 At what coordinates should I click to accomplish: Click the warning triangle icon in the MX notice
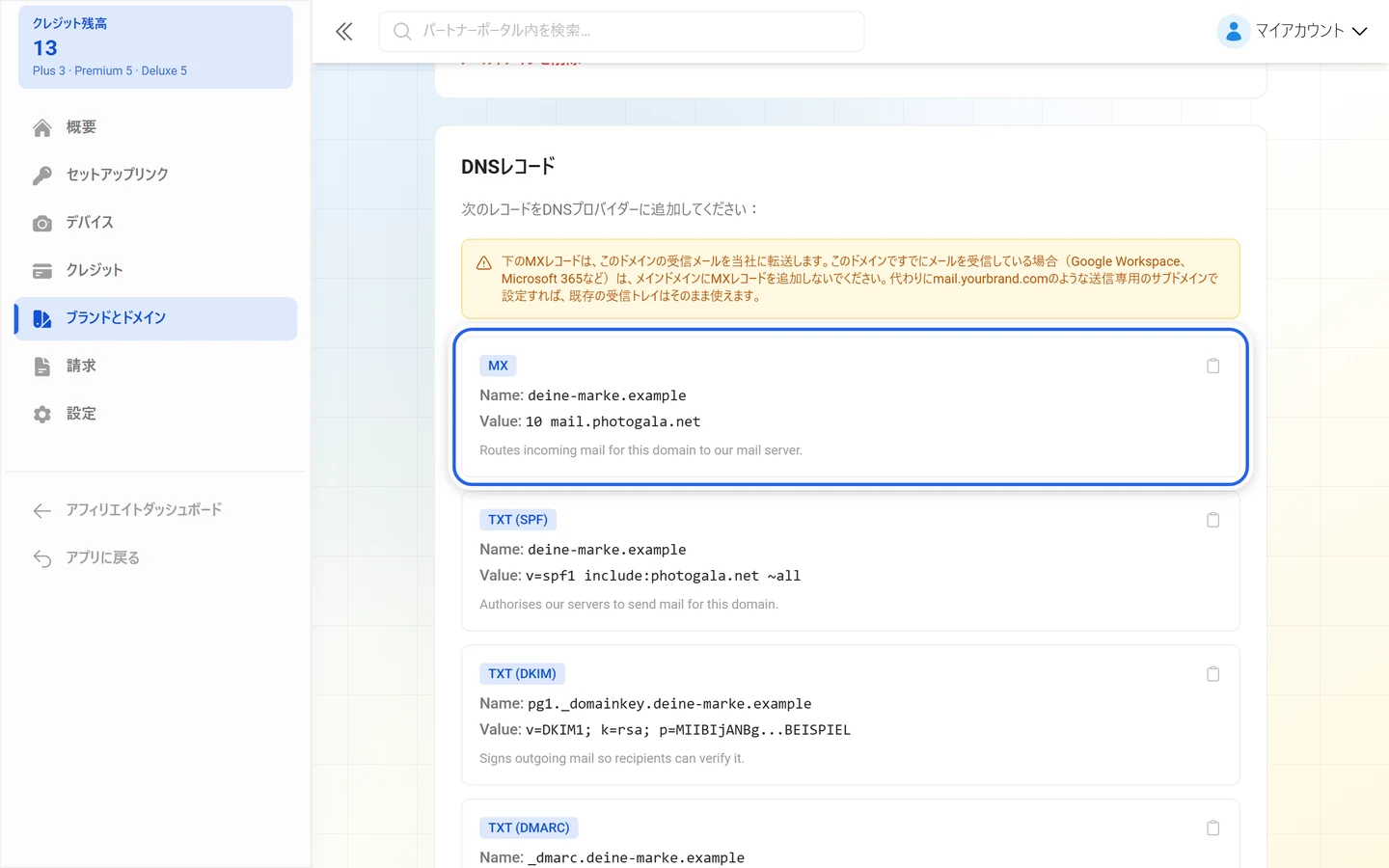tap(484, 262)
